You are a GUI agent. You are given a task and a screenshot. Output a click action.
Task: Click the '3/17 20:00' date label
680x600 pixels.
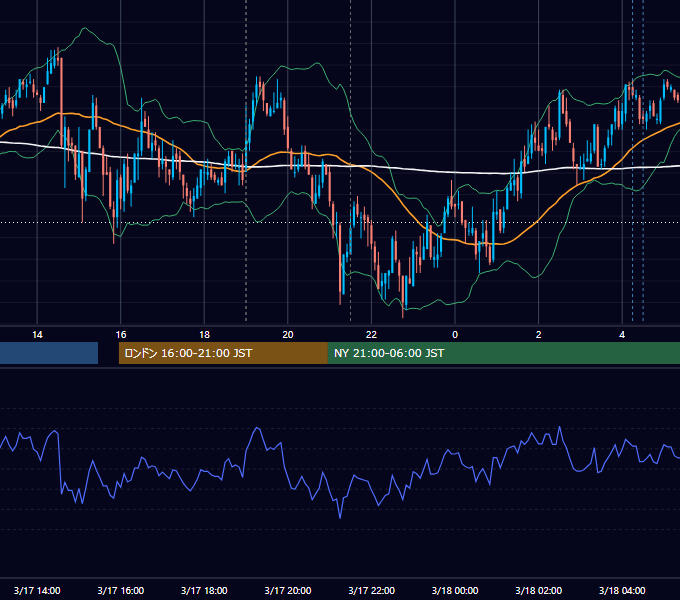(288, 590)
